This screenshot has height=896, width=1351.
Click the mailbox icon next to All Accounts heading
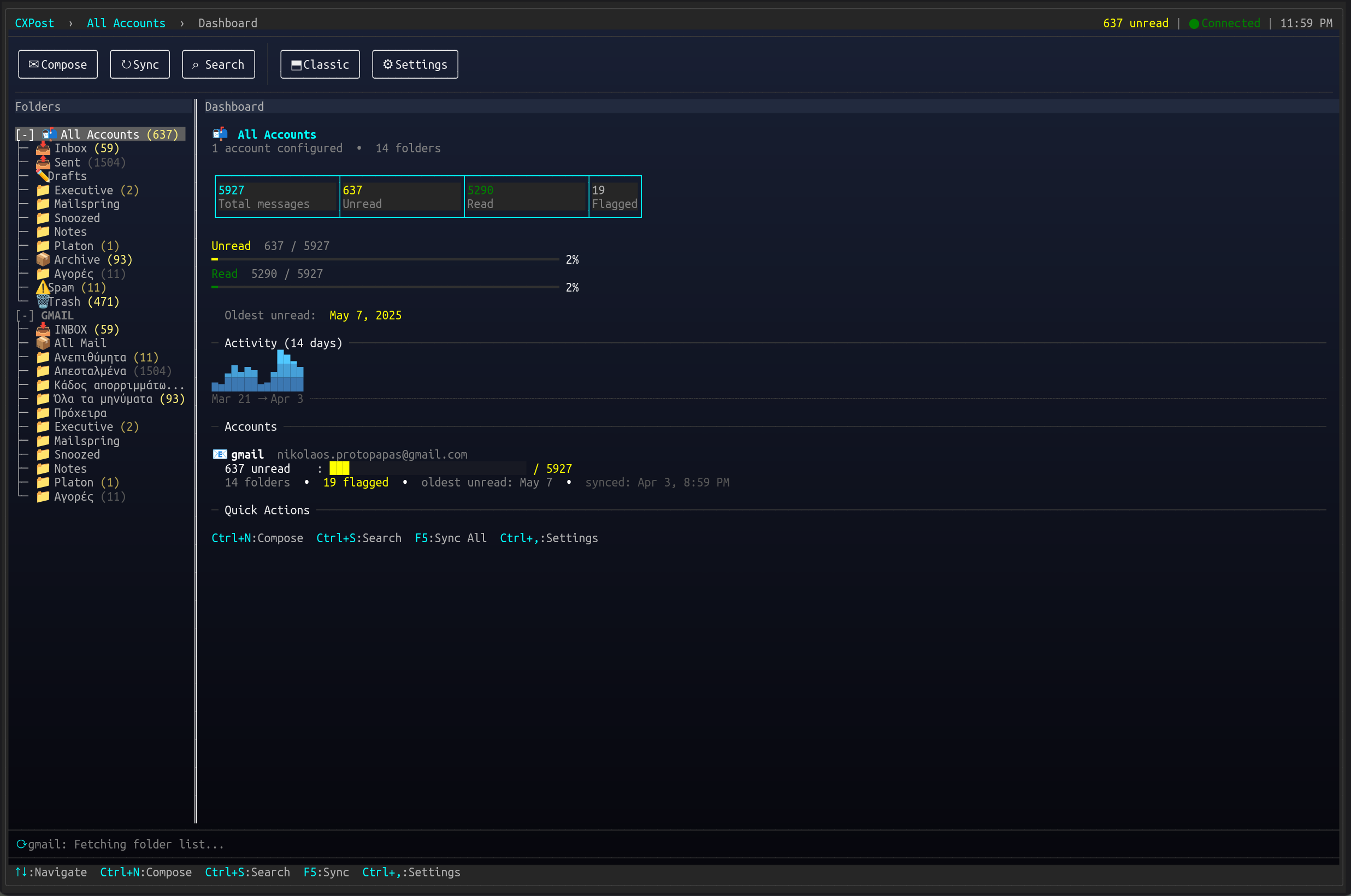(x=220, y=134)
